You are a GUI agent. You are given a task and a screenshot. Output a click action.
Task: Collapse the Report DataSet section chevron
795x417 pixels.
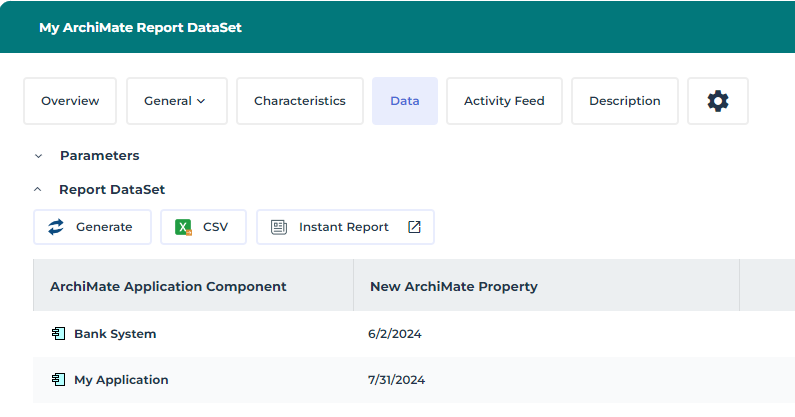click(38, 189)
